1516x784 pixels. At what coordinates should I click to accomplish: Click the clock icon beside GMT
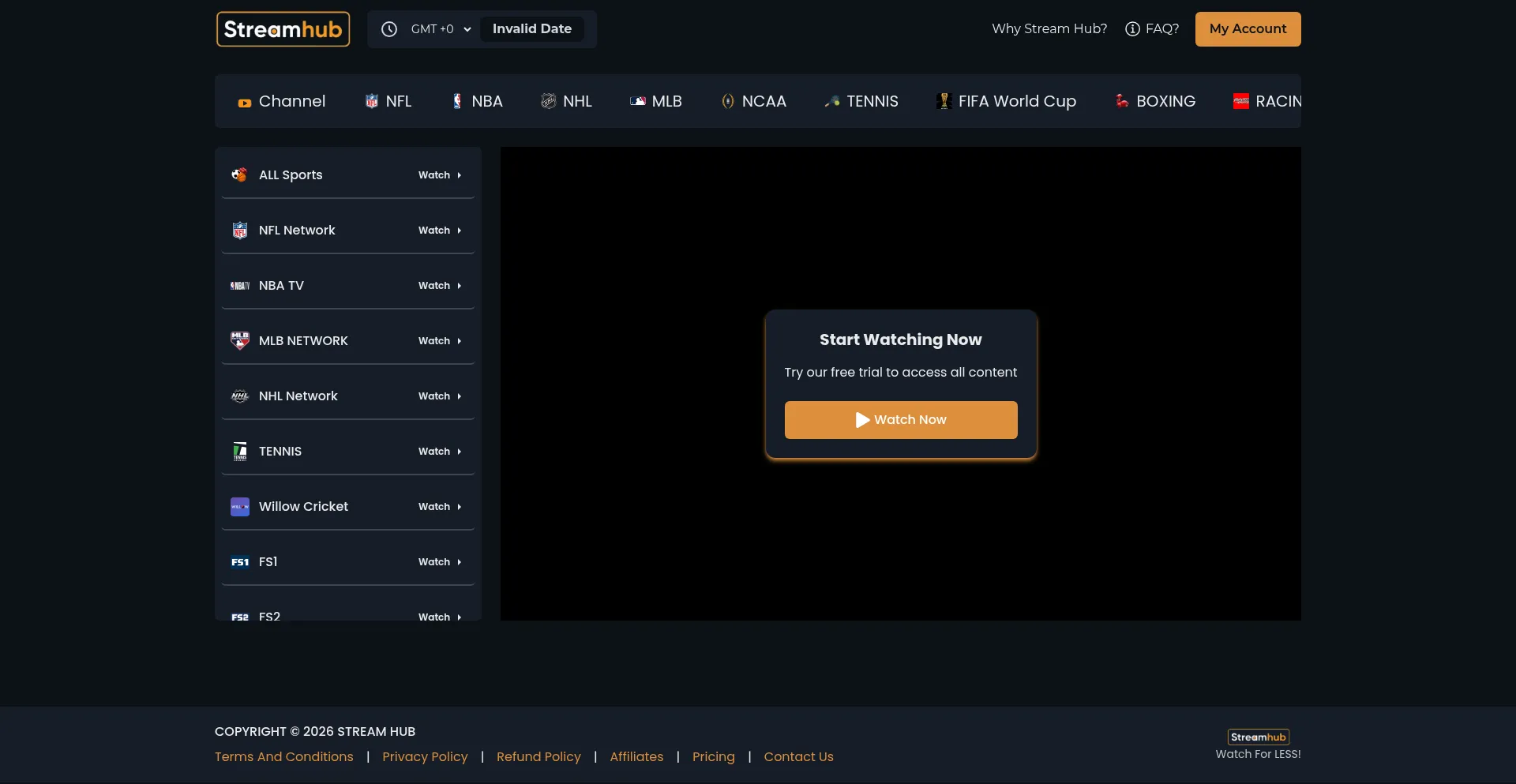pos(389,29)
